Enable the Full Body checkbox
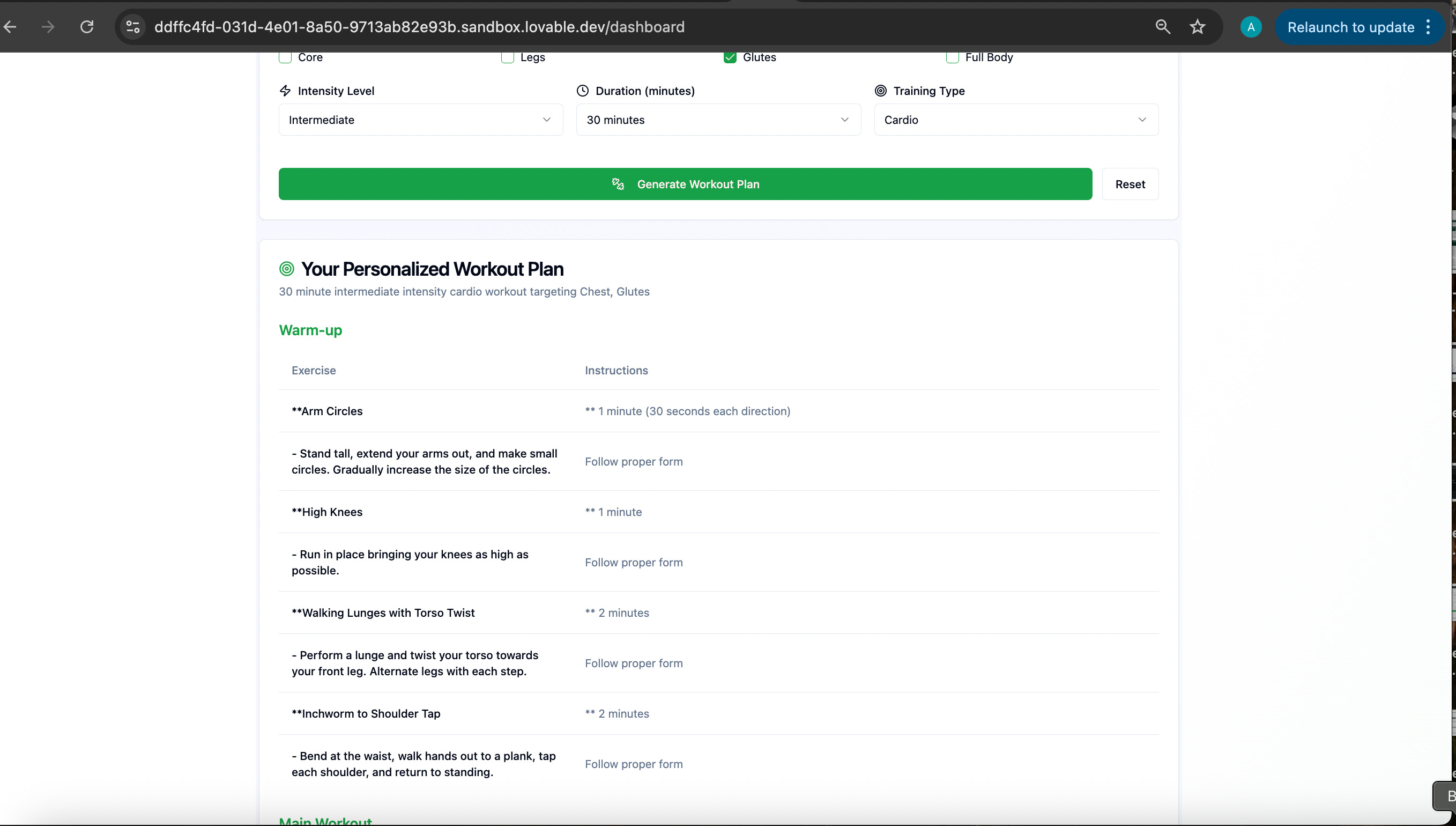1456x826 pixels. (x=952, y=57)
